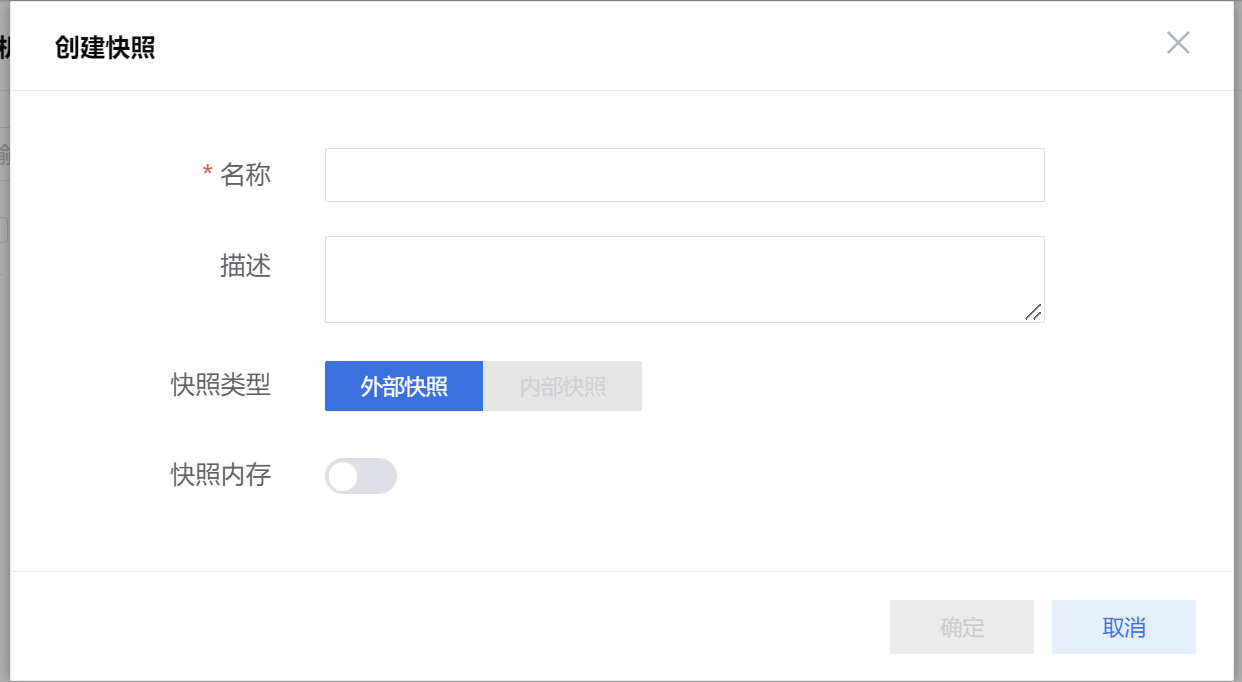Enable the 快照内存 toggle switch
Image resolution: width=1242 pixels, height=682 pixels.
361,476
